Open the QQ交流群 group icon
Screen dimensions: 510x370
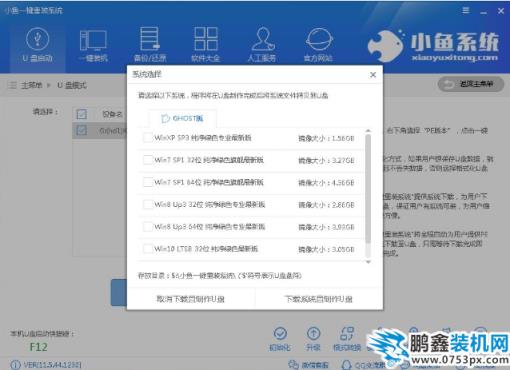(363, 365)
